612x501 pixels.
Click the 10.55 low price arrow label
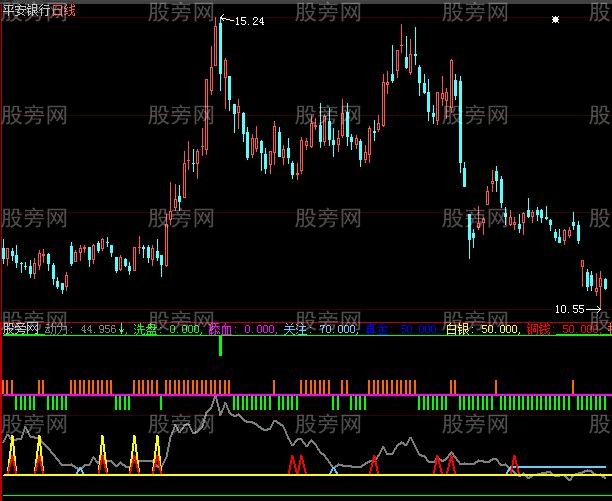coord(575,310)
